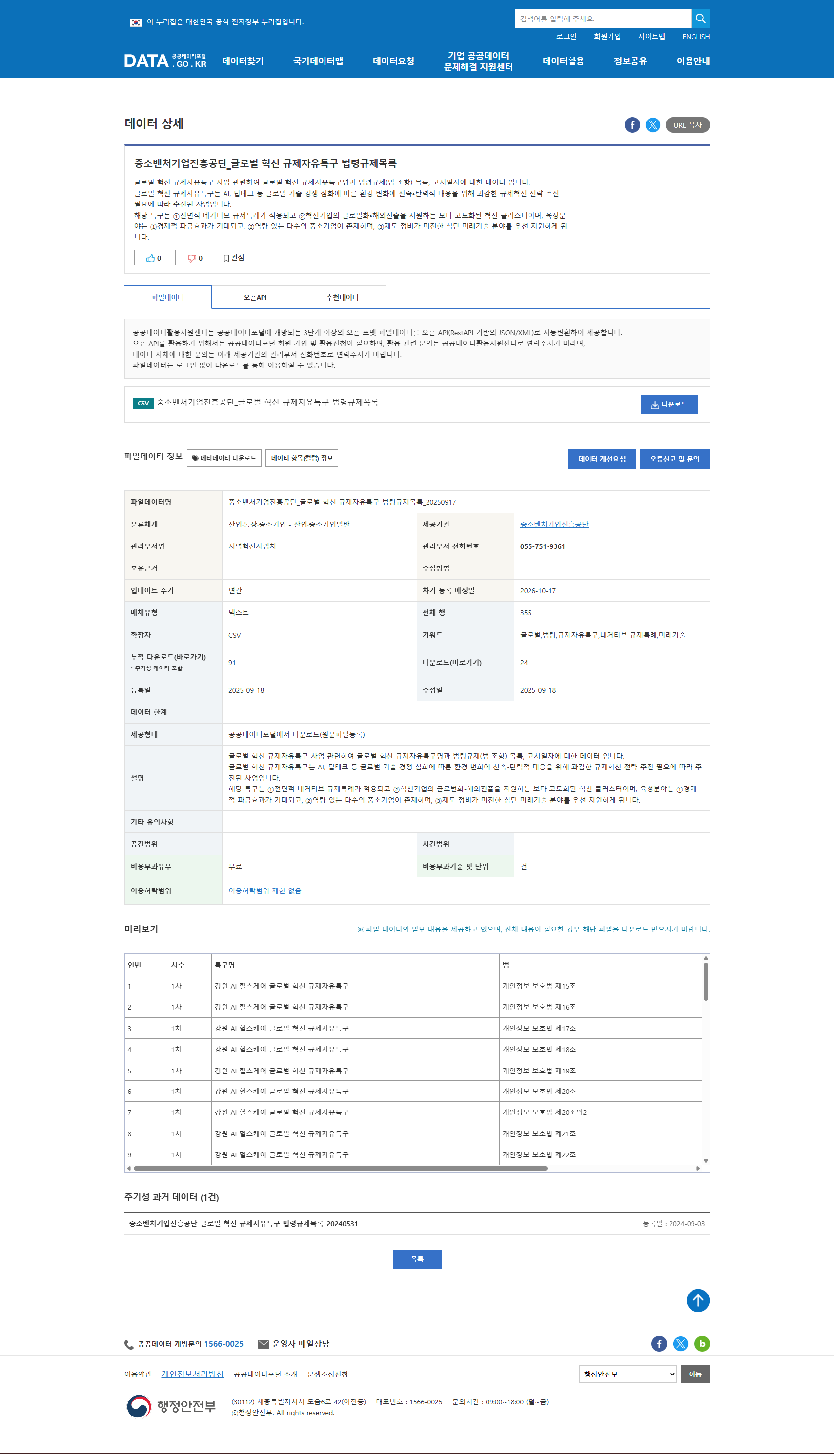The width and height of the screenshot is (834, 1456).
Task: Switch to the 추천데이터 tab
Action: click(342, 297)
